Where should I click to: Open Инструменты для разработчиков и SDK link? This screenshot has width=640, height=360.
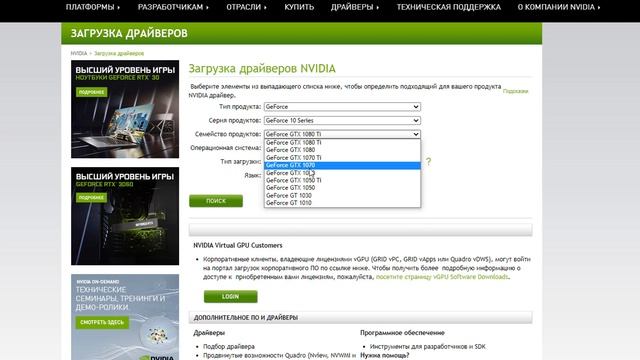point(428,347)
